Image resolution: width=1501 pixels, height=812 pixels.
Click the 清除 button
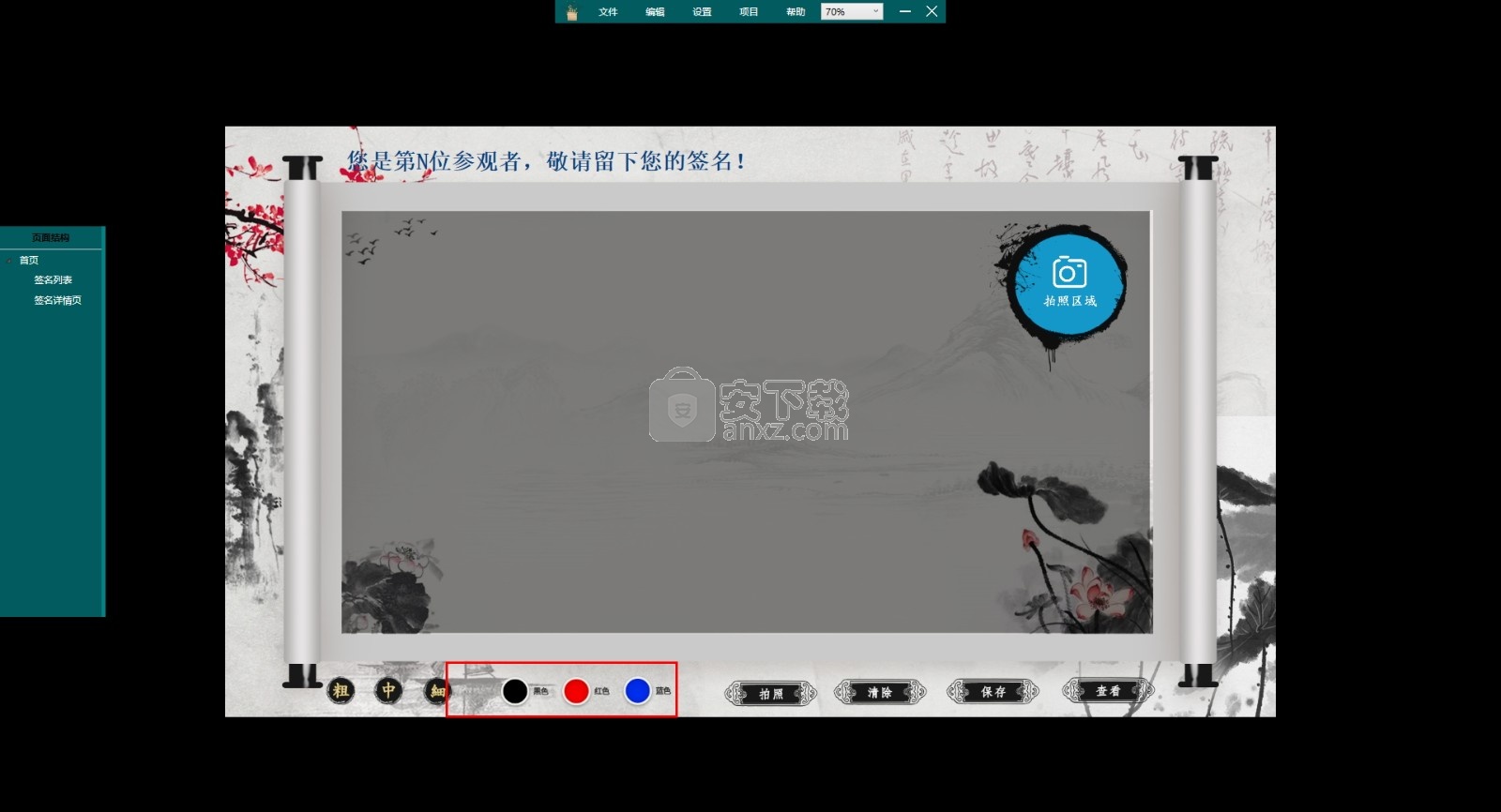[x=880, y=692]
